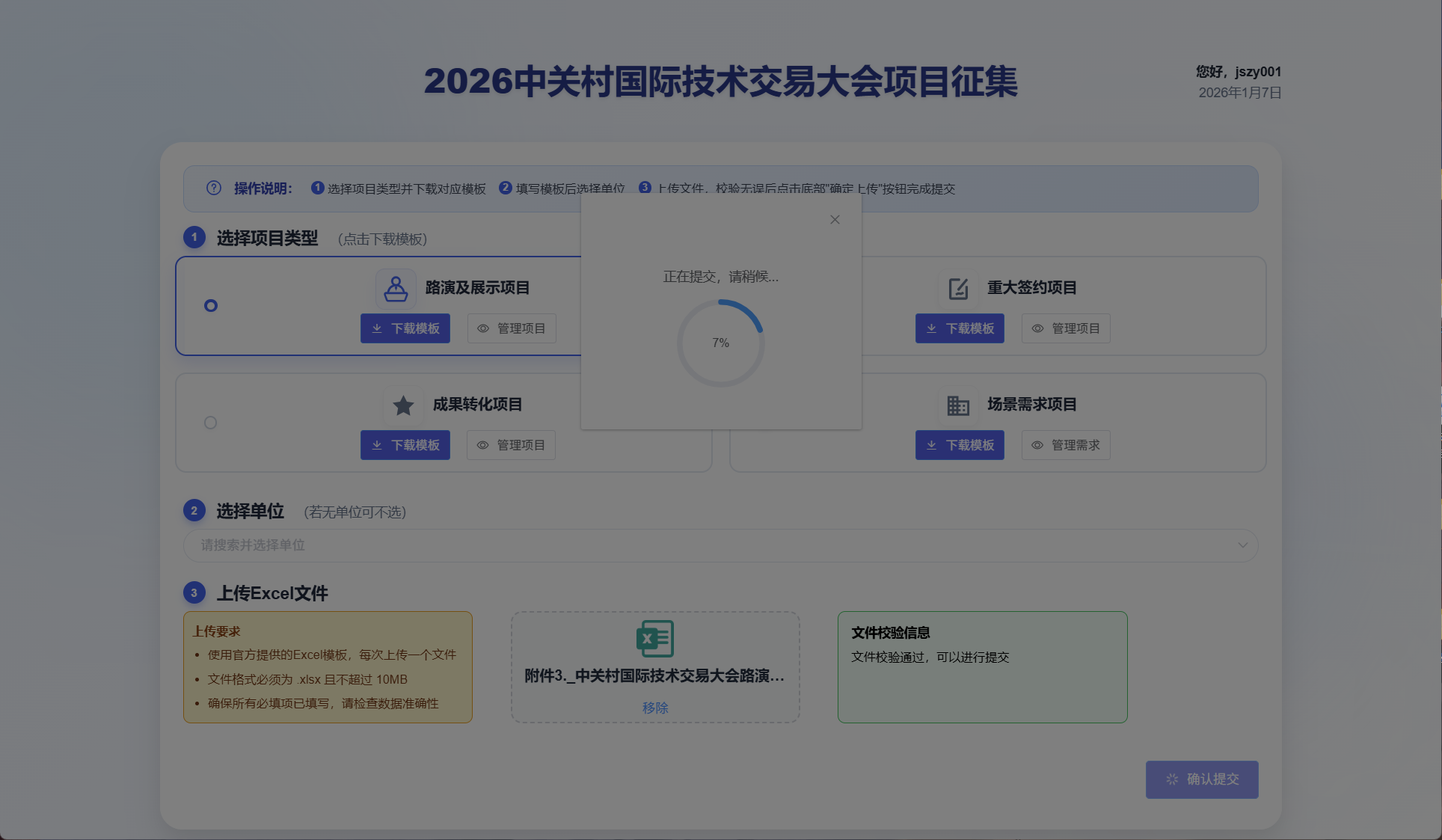Download the template for 场景需求项目
1442x840 pixels.
(960, 445)
